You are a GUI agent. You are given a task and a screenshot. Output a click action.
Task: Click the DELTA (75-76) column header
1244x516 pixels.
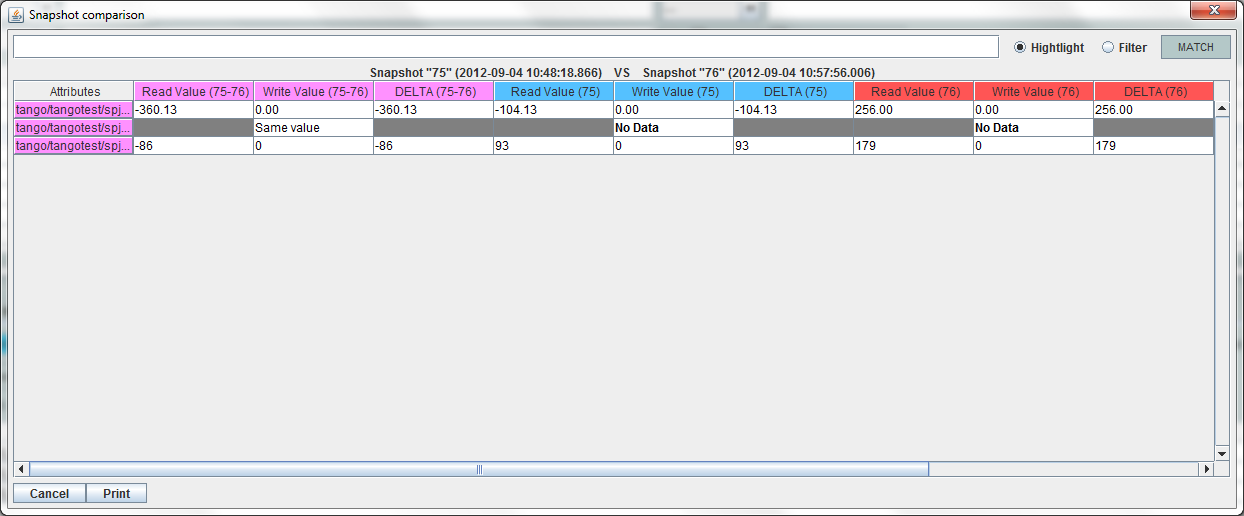(x=434, y=91)
